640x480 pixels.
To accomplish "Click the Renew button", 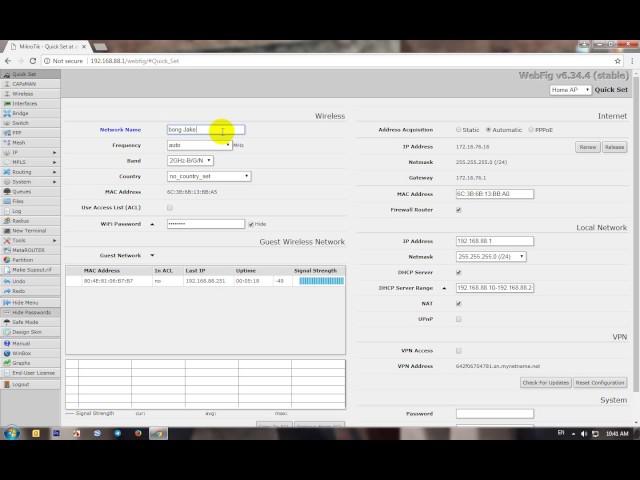I will pos(588,147).
